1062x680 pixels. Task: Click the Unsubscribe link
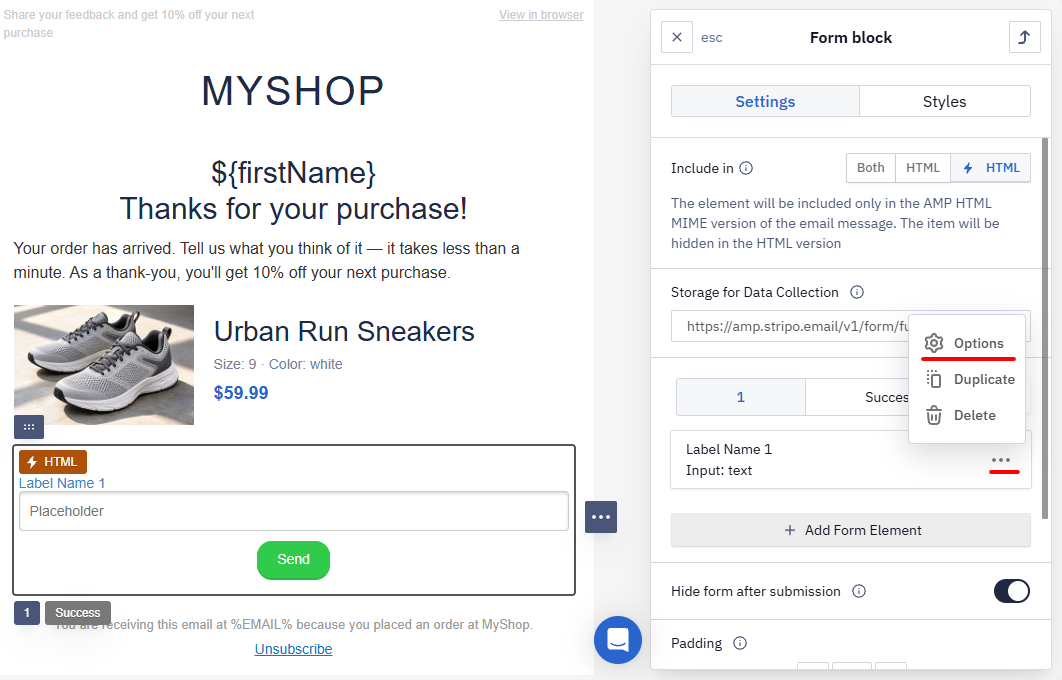293,649
